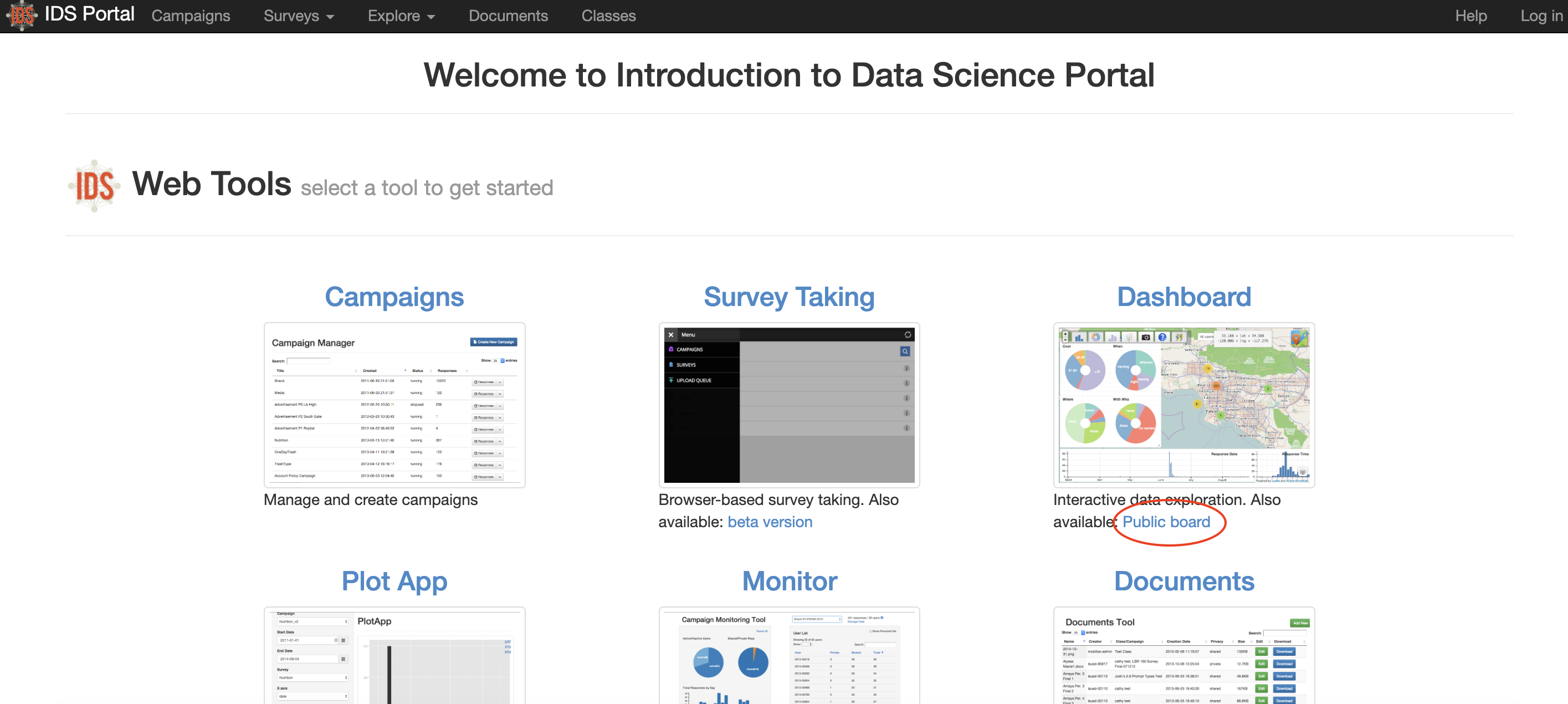Open the Campaigns tool heading link
Image resolution: width=1568 pixels, height=704 pixels.
pos(394,297)
